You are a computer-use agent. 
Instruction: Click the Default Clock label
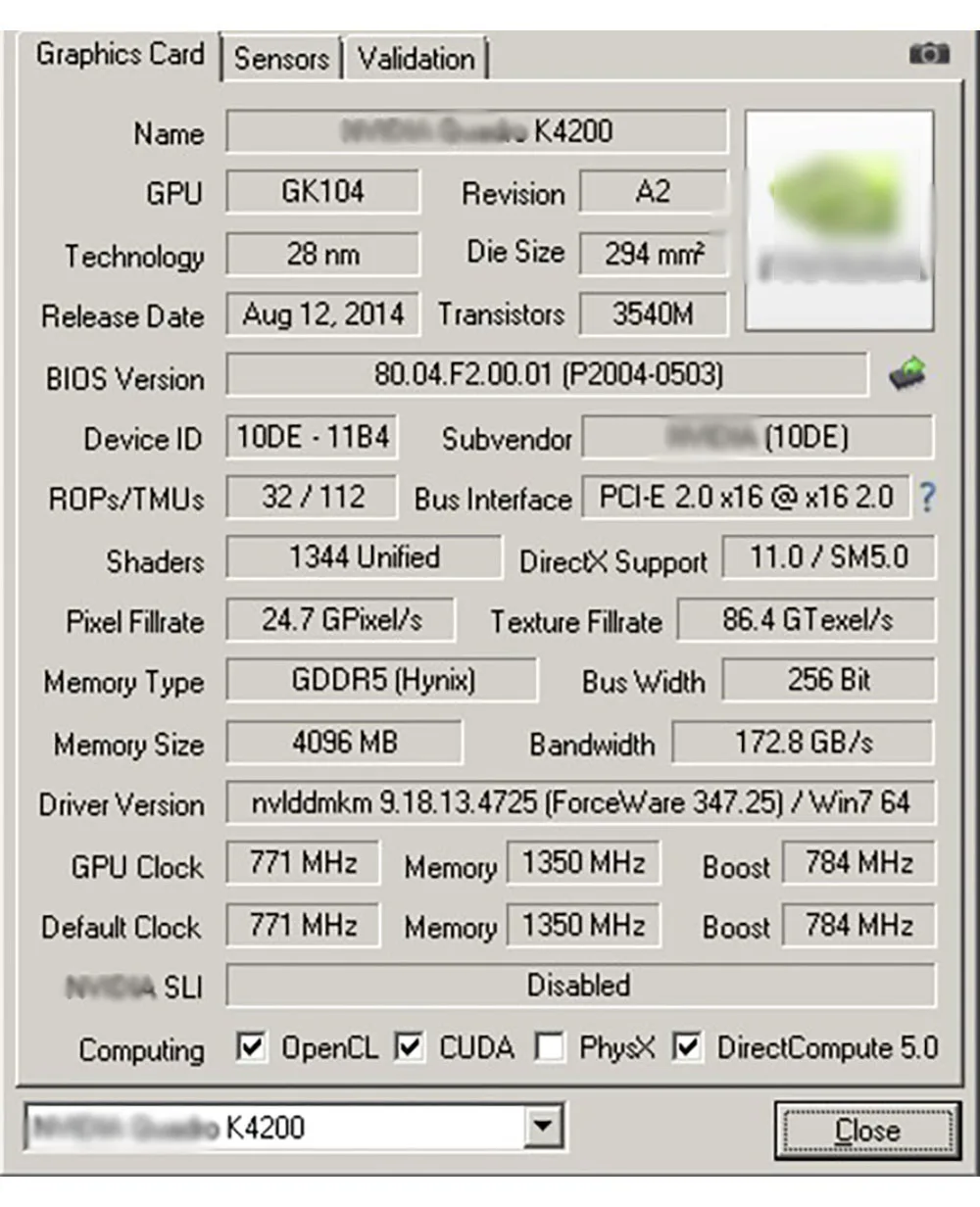(x=121, y=927)
